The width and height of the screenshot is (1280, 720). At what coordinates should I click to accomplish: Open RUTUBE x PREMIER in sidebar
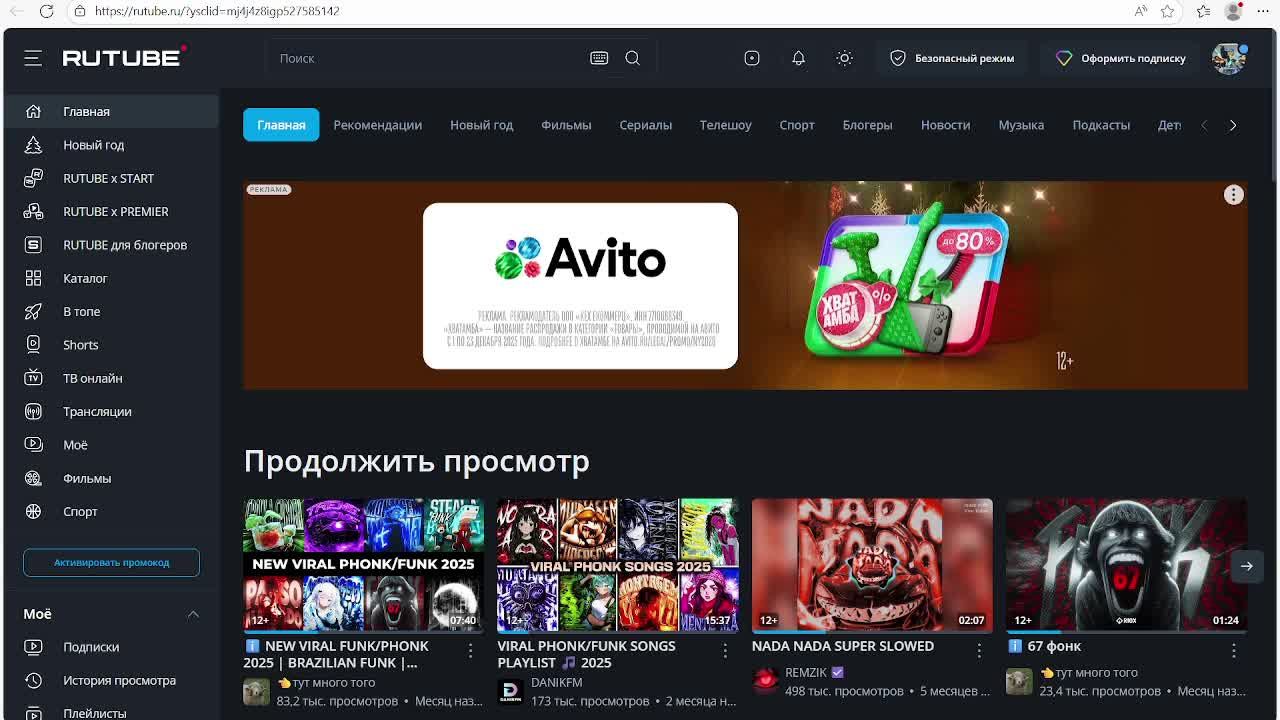pyautogui.click(x=110, y=211)
